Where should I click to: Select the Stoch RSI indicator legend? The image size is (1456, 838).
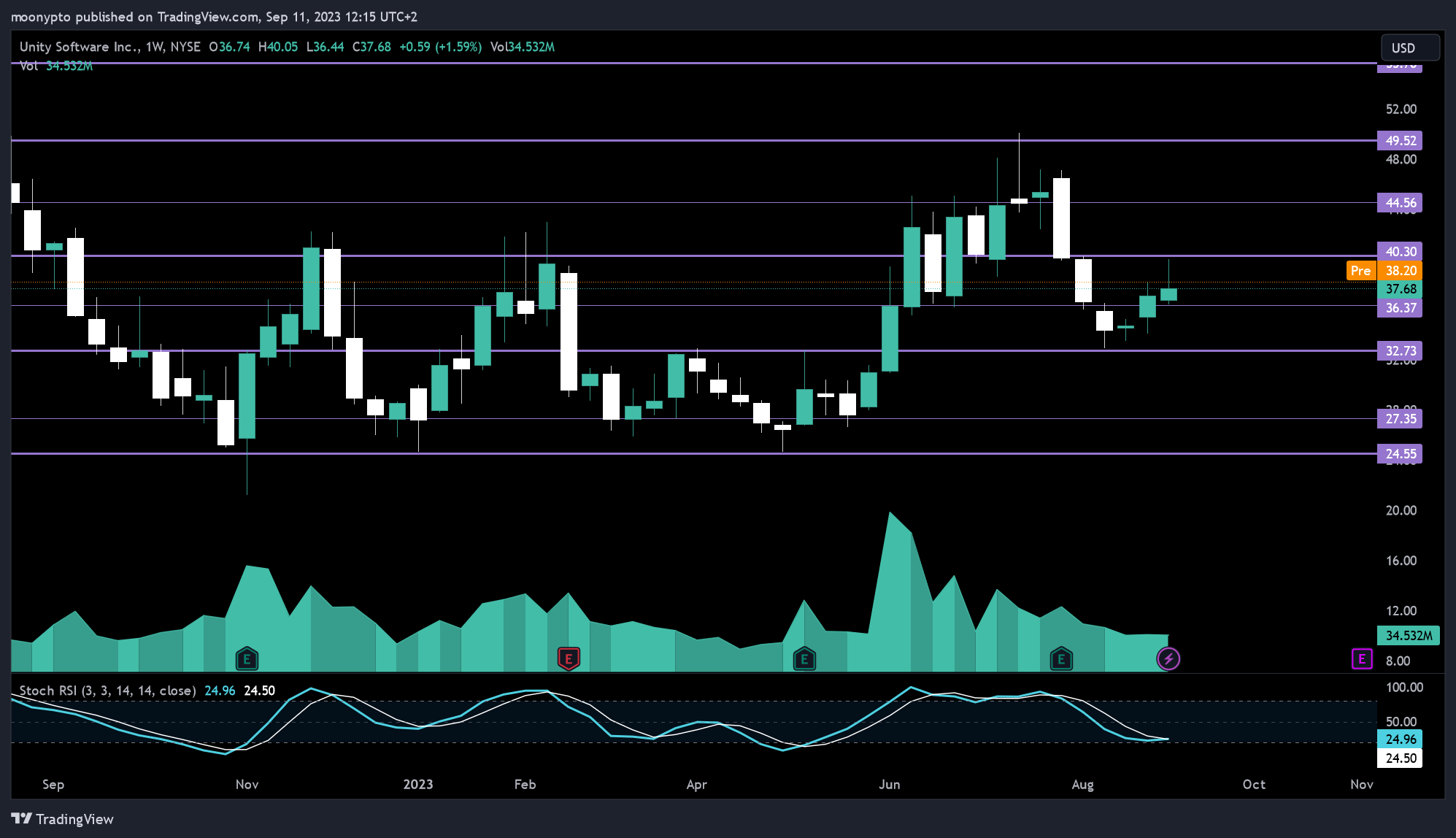tap(107, 691)
